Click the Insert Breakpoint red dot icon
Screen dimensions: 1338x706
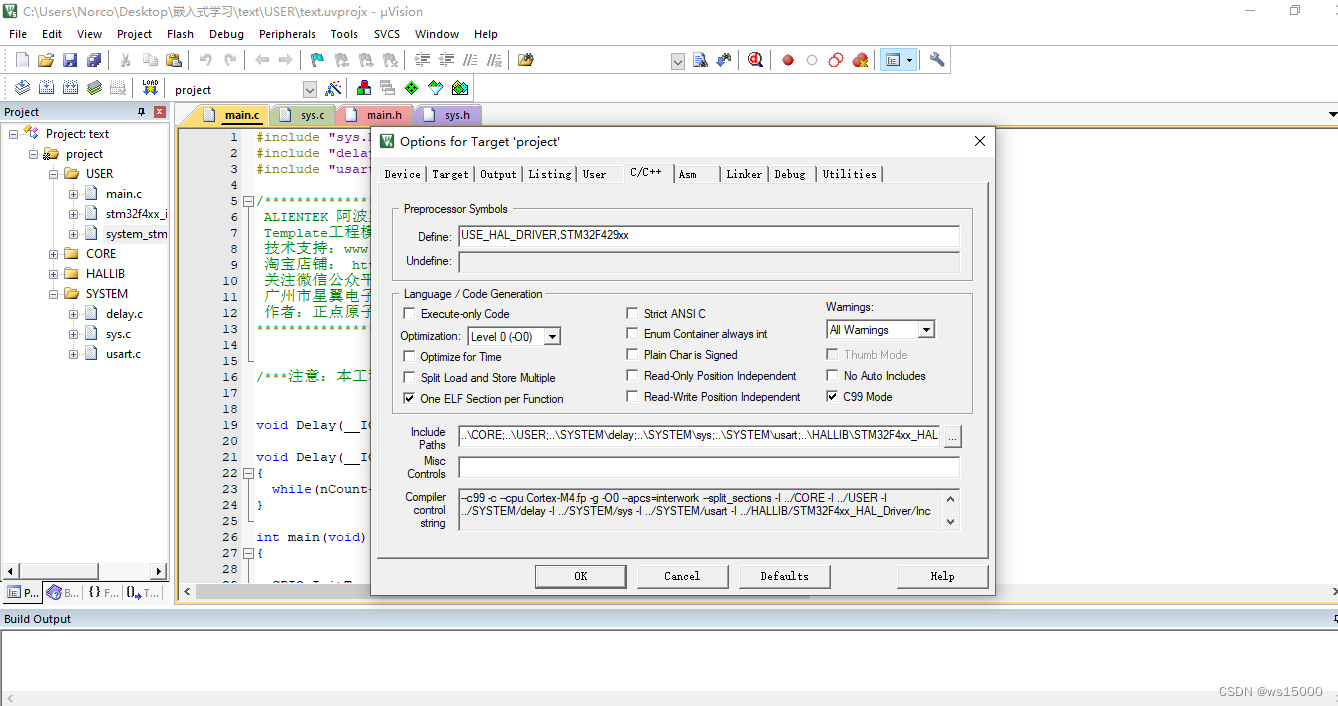pyautogui.click(x=788, y=60)
